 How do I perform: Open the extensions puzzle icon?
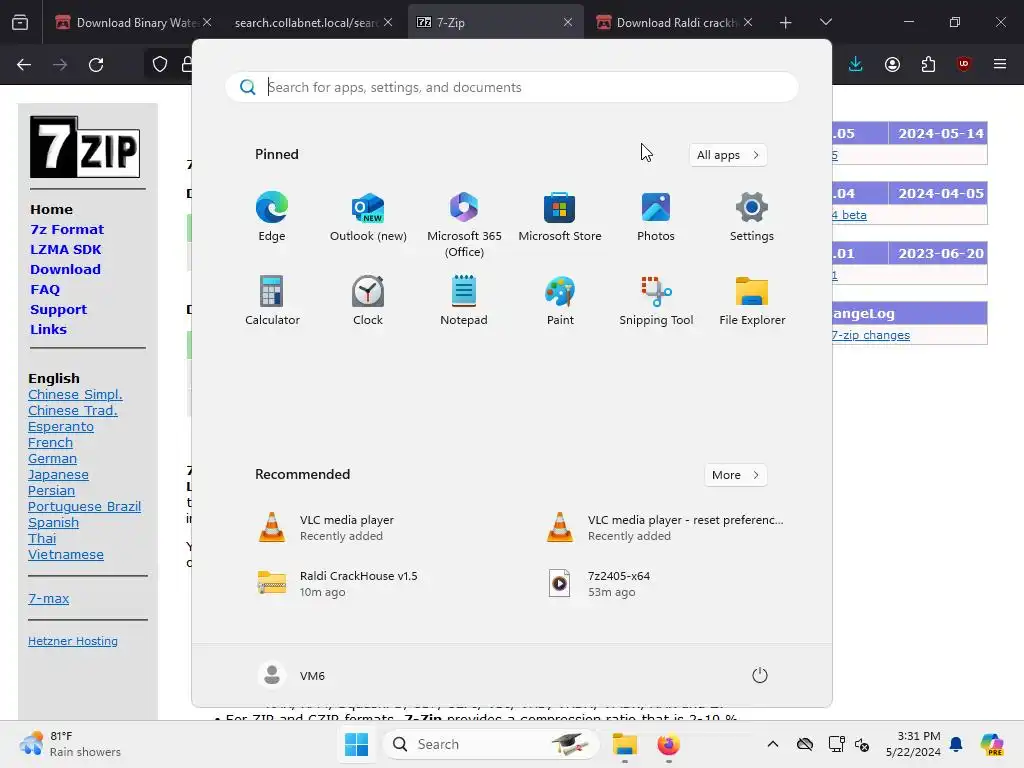[x=928, y=64]
